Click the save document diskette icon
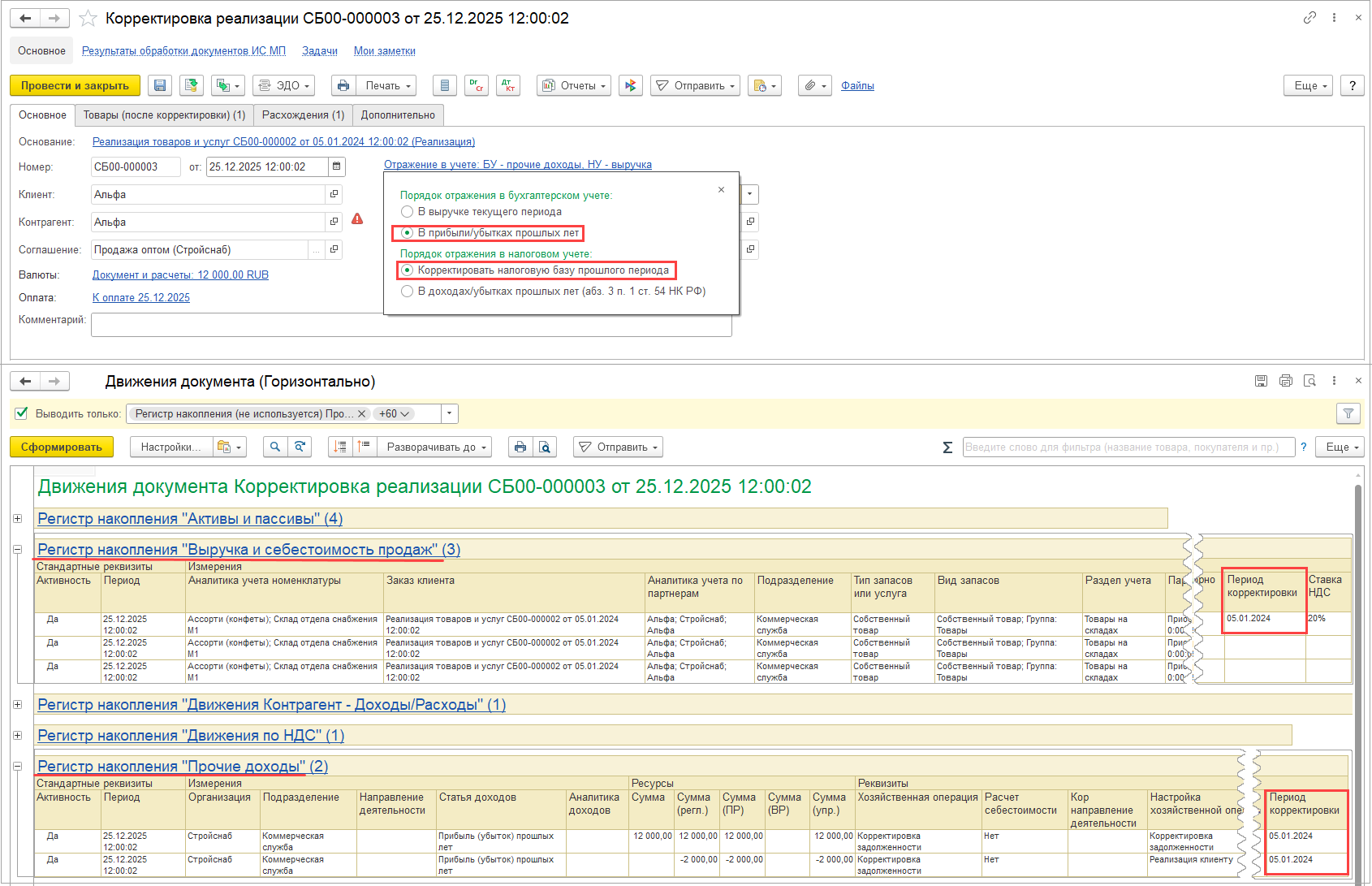This screenshot has height=886, width=1372. coord(160,85)
